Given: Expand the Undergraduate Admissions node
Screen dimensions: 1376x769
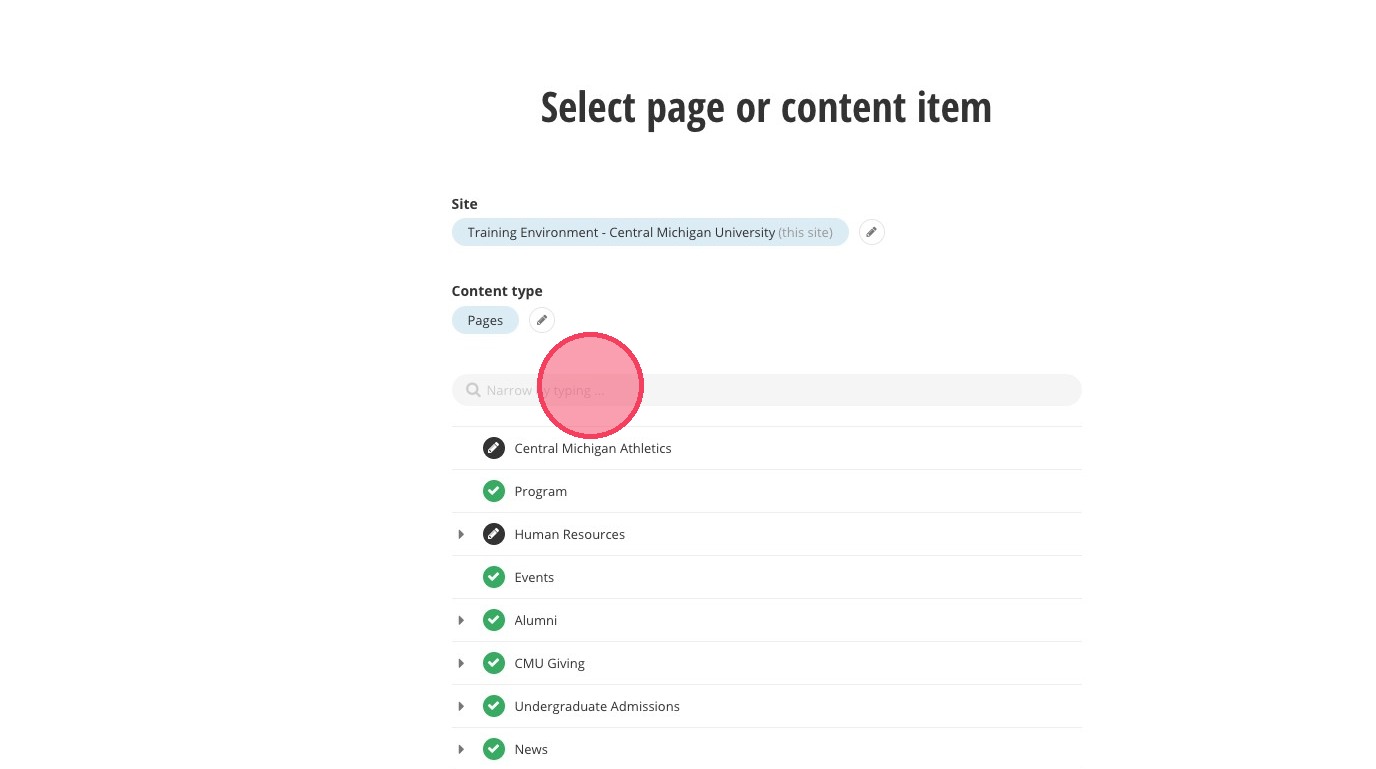Looking at the screenshot, I should coord(461,706).
